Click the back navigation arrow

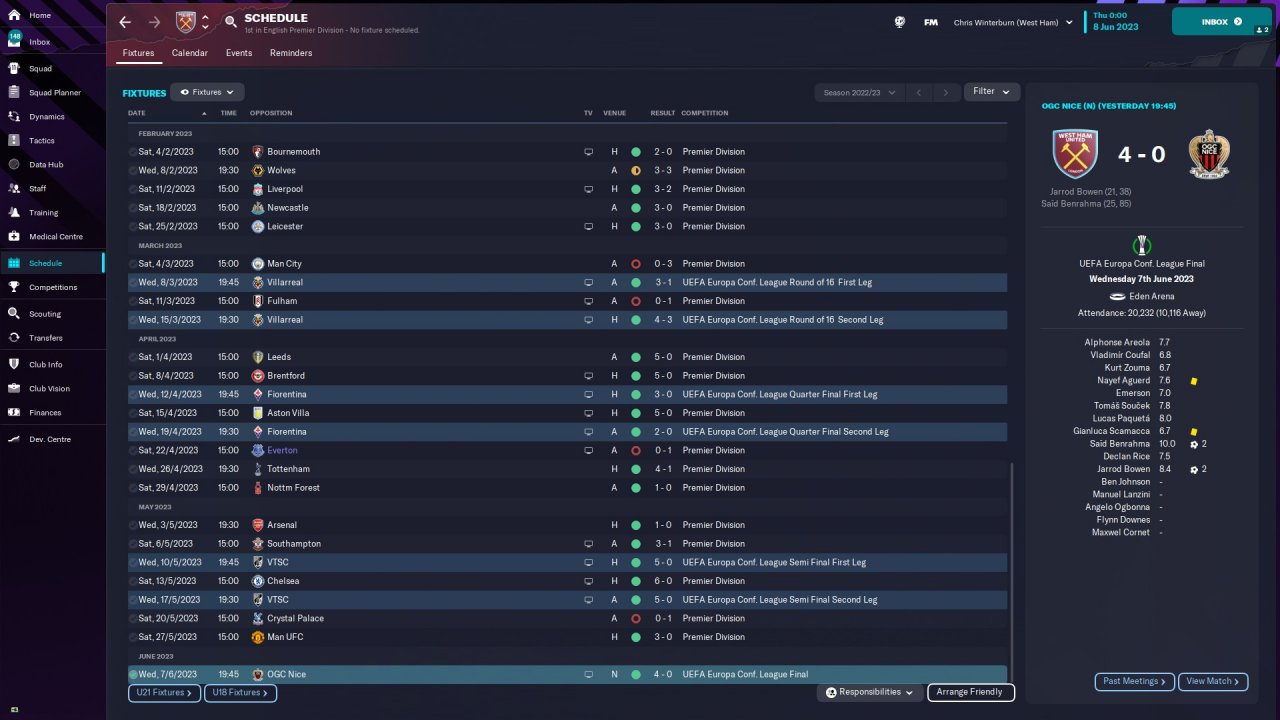[x=125, y=22]
